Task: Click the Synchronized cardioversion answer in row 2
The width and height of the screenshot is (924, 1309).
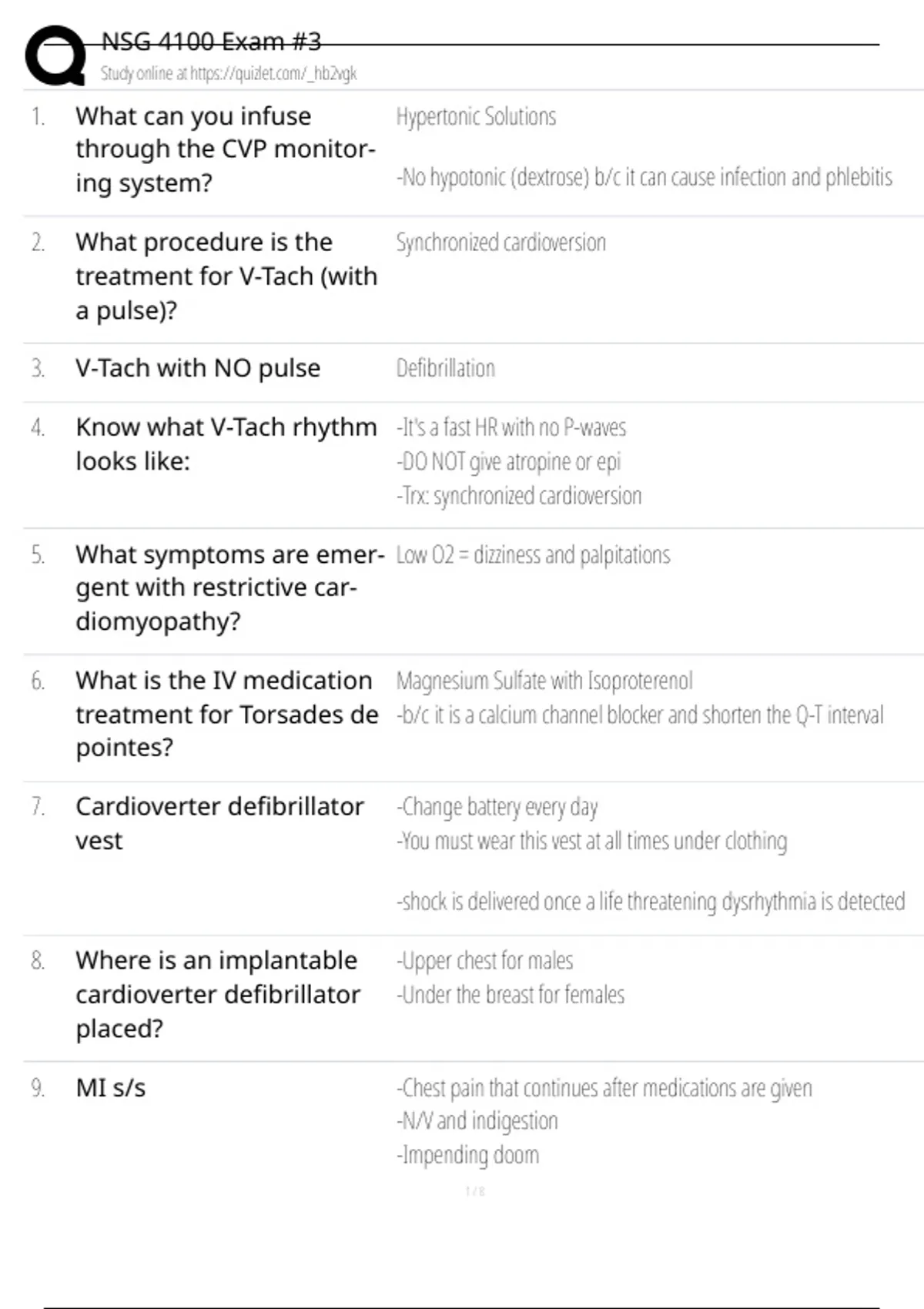Action: point(500,243)
